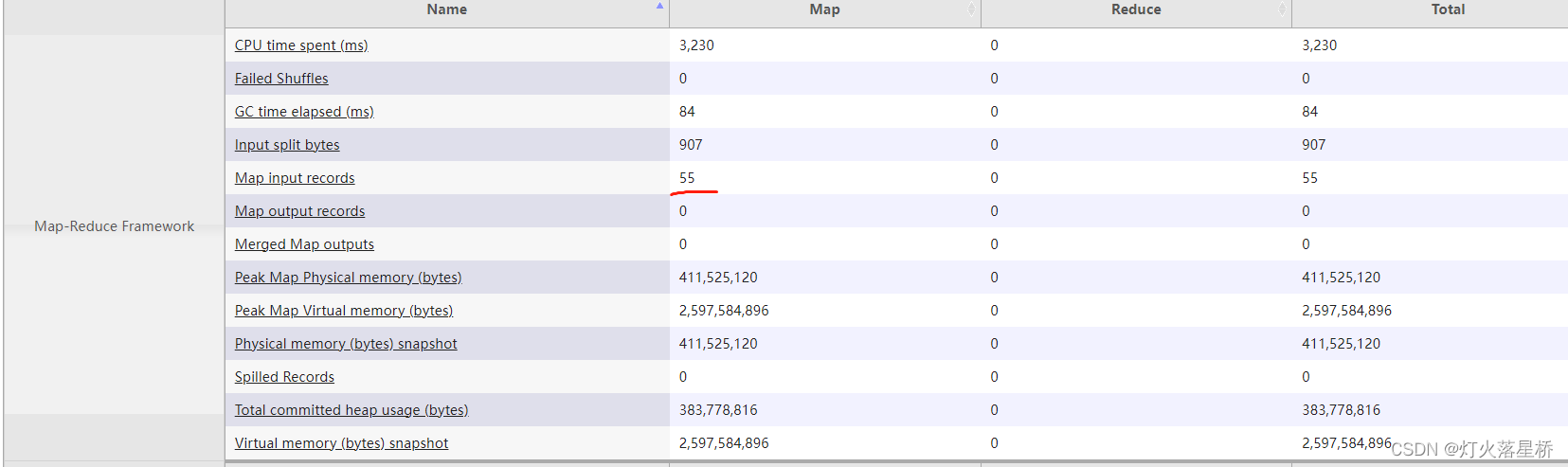Select Map value 411,525,120 for Physical memory snapshot

(718, 344)
